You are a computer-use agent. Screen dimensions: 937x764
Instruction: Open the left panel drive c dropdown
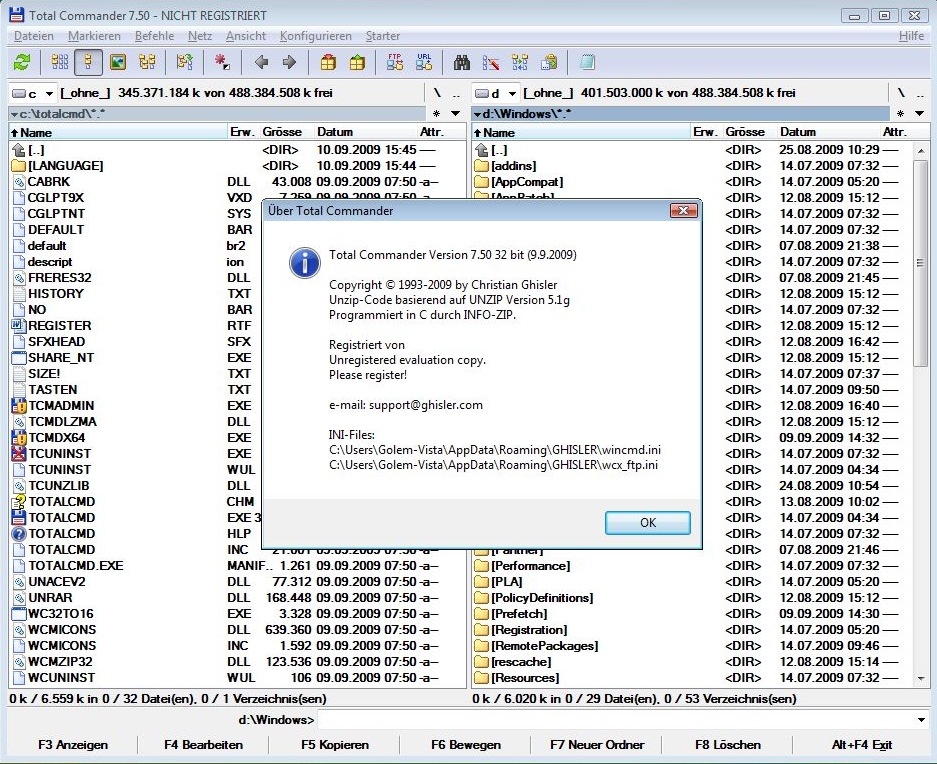tap(33, 93)
